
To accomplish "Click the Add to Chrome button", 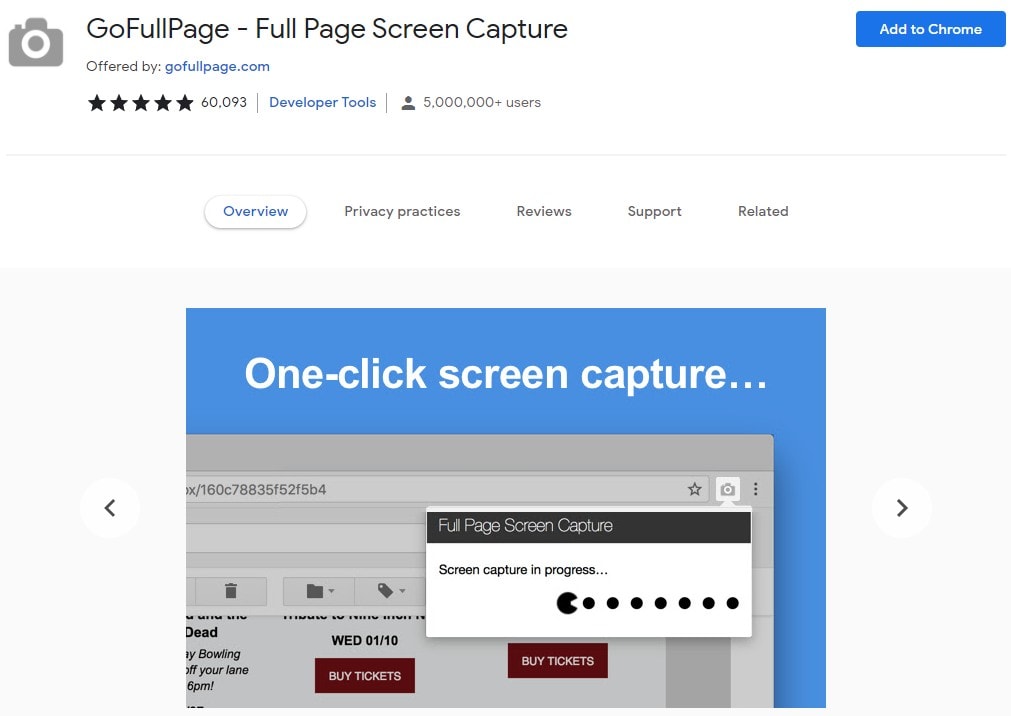I will click(x=930, y=29).
